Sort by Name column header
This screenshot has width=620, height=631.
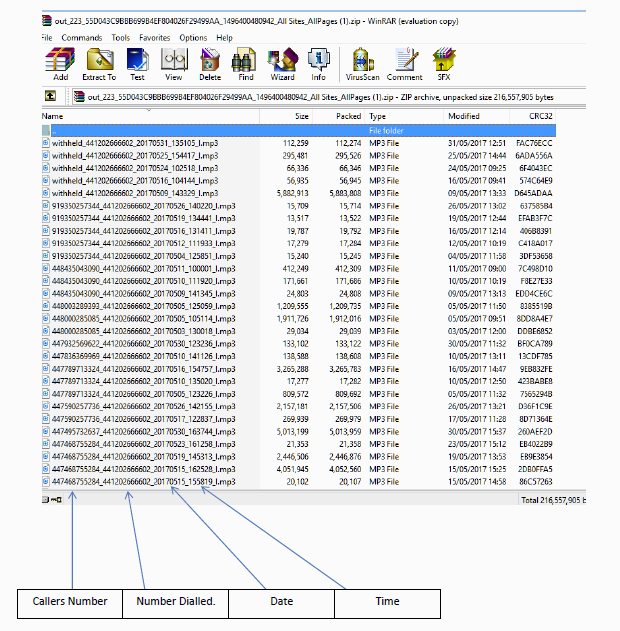click(150, 116)
